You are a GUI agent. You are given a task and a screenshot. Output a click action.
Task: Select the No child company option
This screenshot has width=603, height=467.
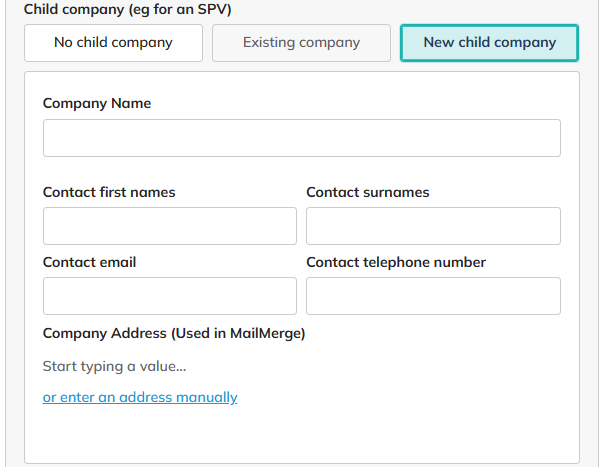click(x=113, y=43)
